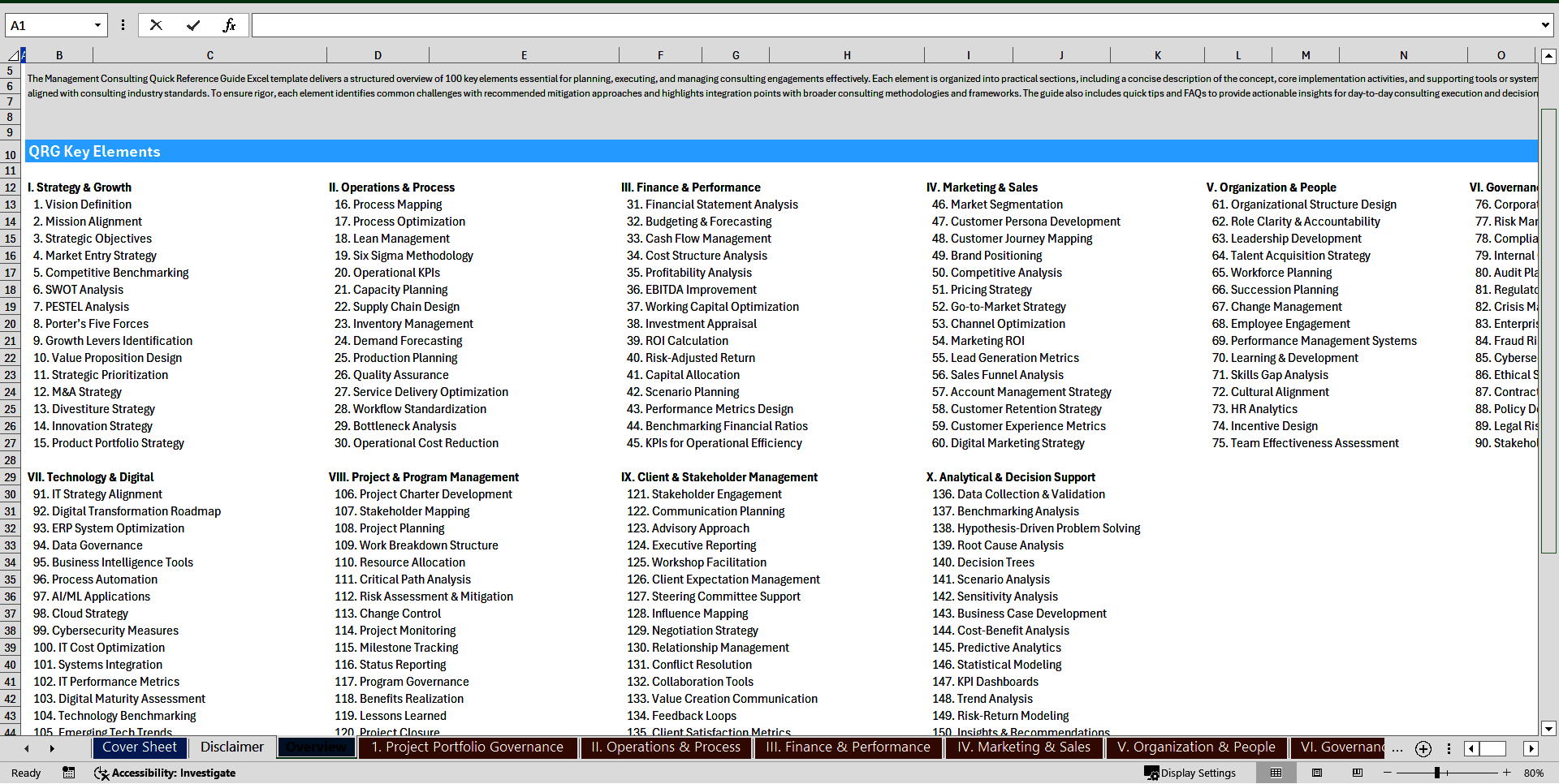Switch to the Cover Sheet tab

click(x=139, y=747)
